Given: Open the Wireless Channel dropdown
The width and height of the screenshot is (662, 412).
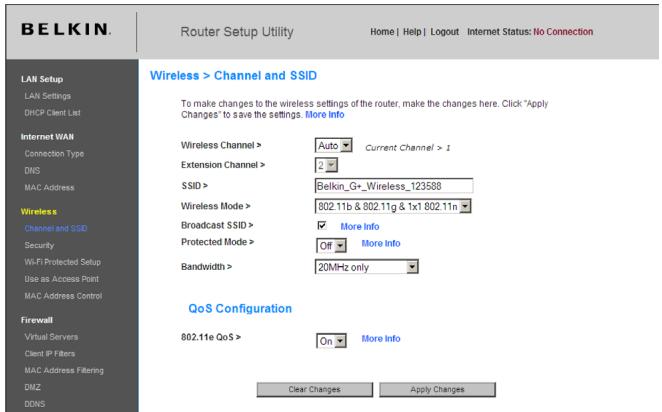Looking at the screenshot, I should (334, 146).
